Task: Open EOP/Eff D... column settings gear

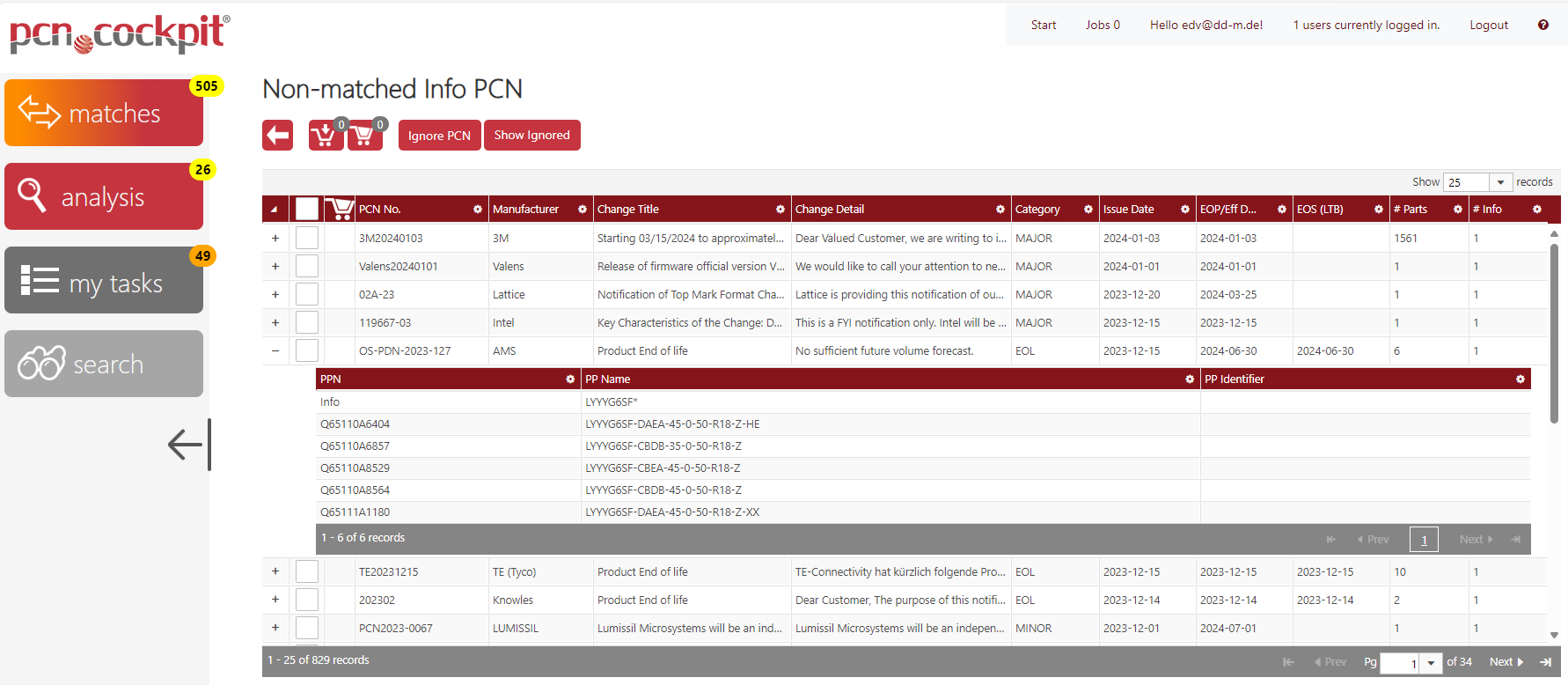Action: point(1282,209)
